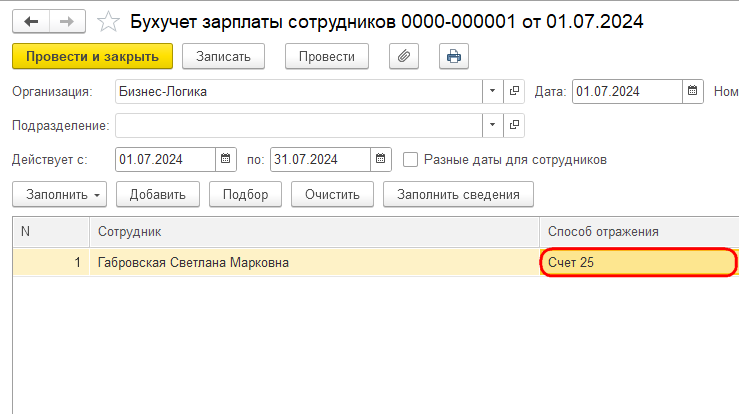Clear the table with Очистить button
The height and width of the screenshot is (414, 739).
point(332,194)
